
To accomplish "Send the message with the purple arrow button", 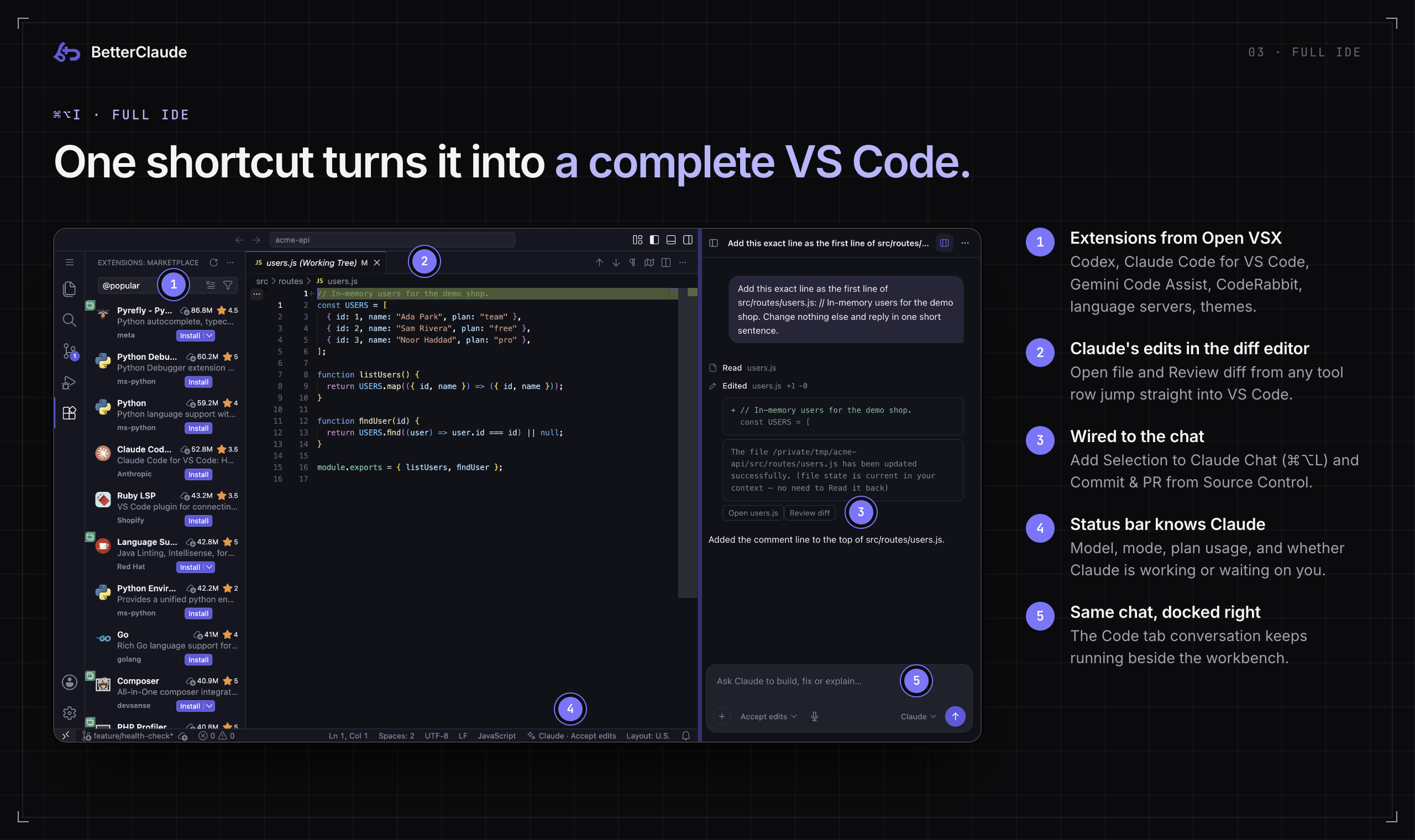I will click(955, 716).
